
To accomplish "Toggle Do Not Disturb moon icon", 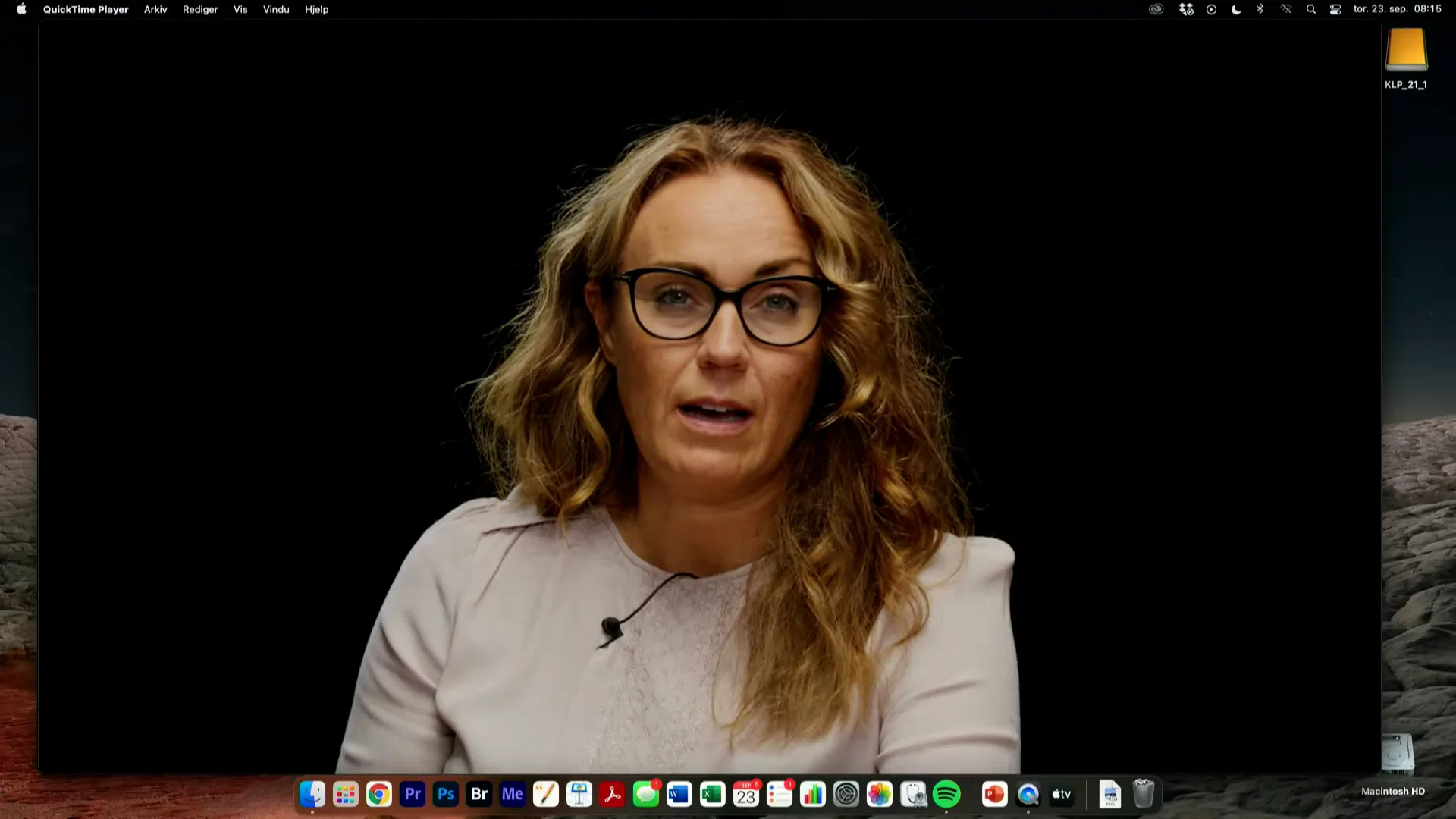I will coord(1236,9).
